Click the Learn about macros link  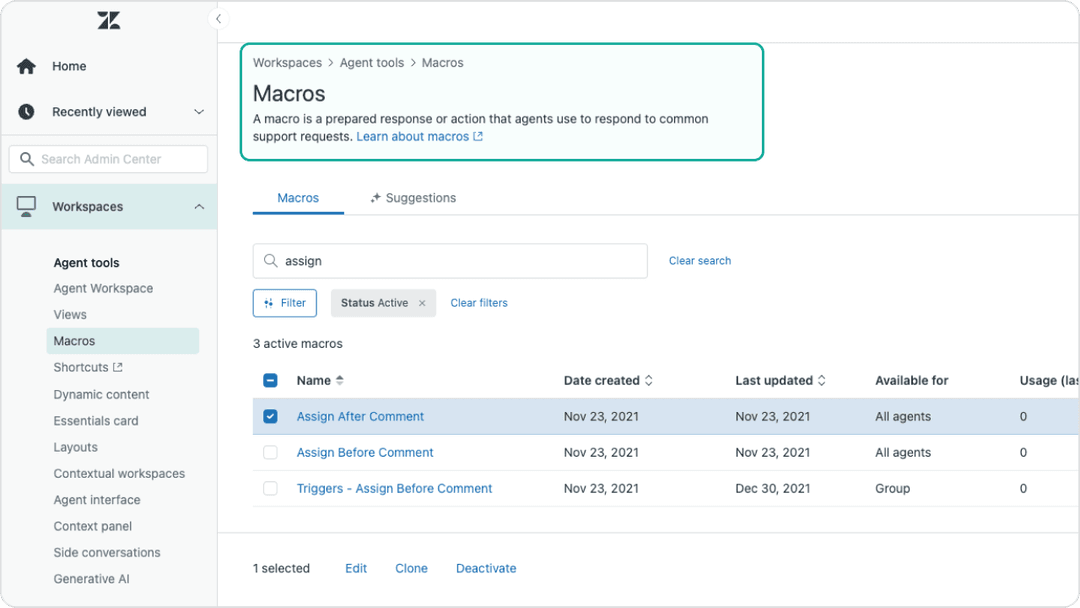(x=413, y=136)
